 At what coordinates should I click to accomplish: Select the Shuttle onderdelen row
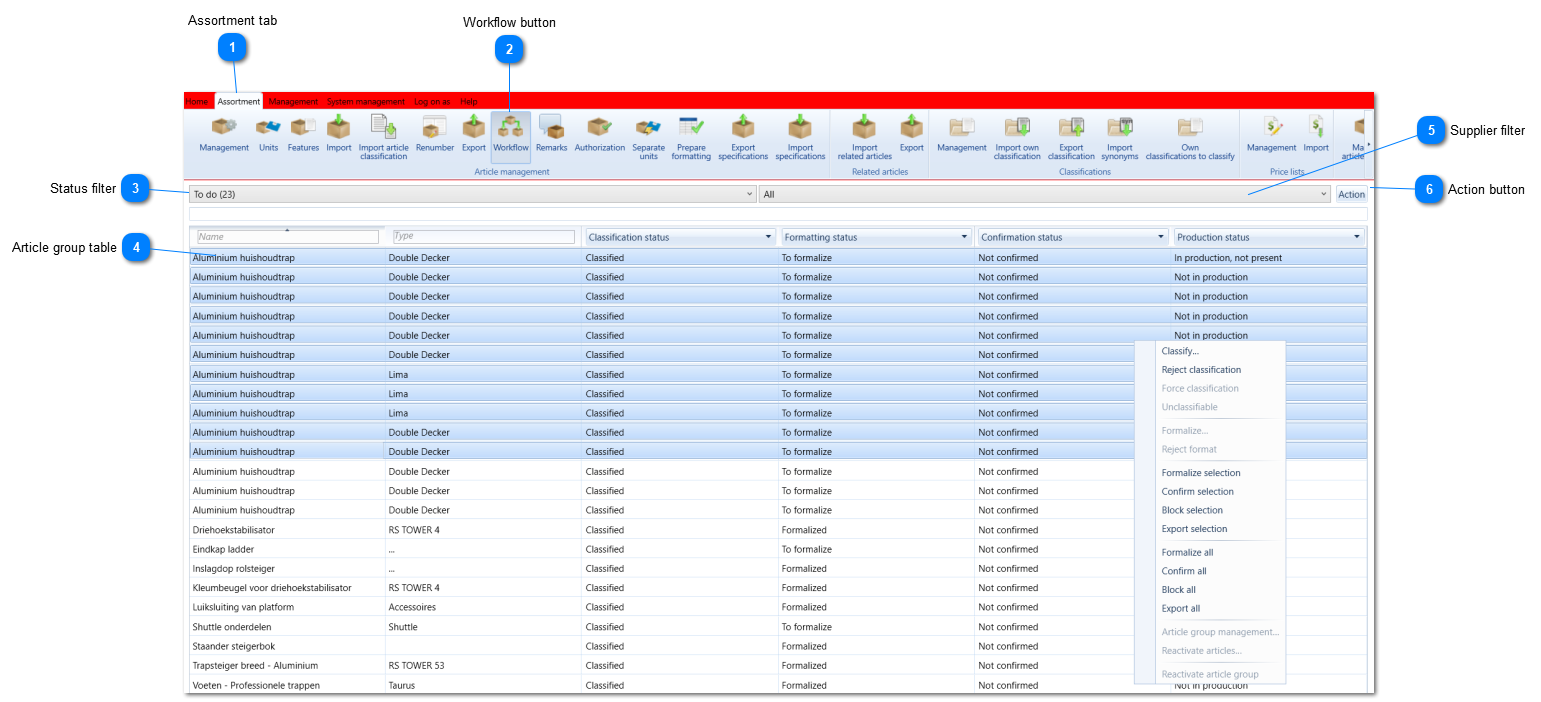click(x=778, y=627)
